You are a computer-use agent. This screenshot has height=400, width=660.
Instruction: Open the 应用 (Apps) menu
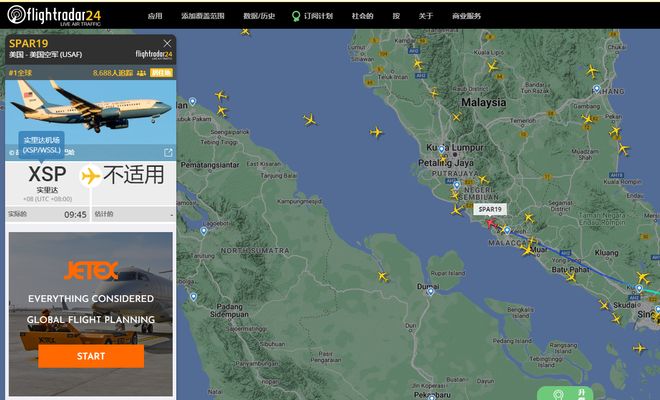(155, 16)
